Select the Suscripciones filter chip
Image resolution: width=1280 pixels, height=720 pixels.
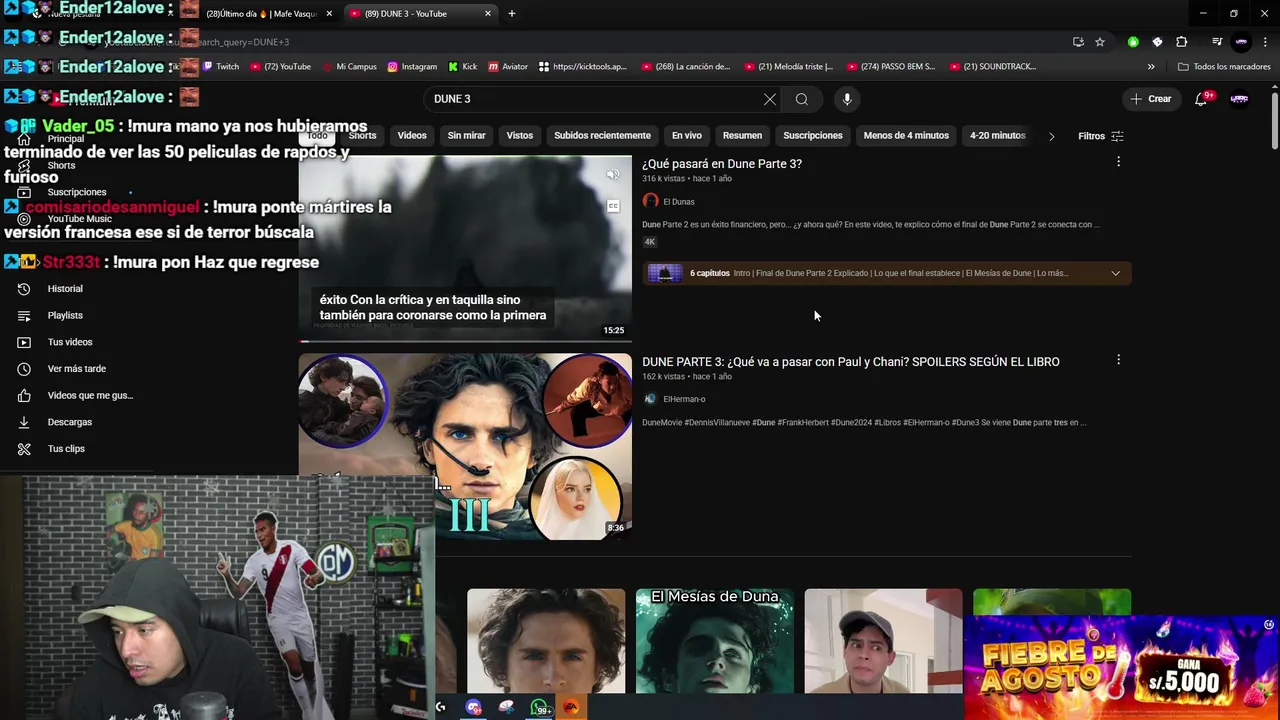coord(813,136)
